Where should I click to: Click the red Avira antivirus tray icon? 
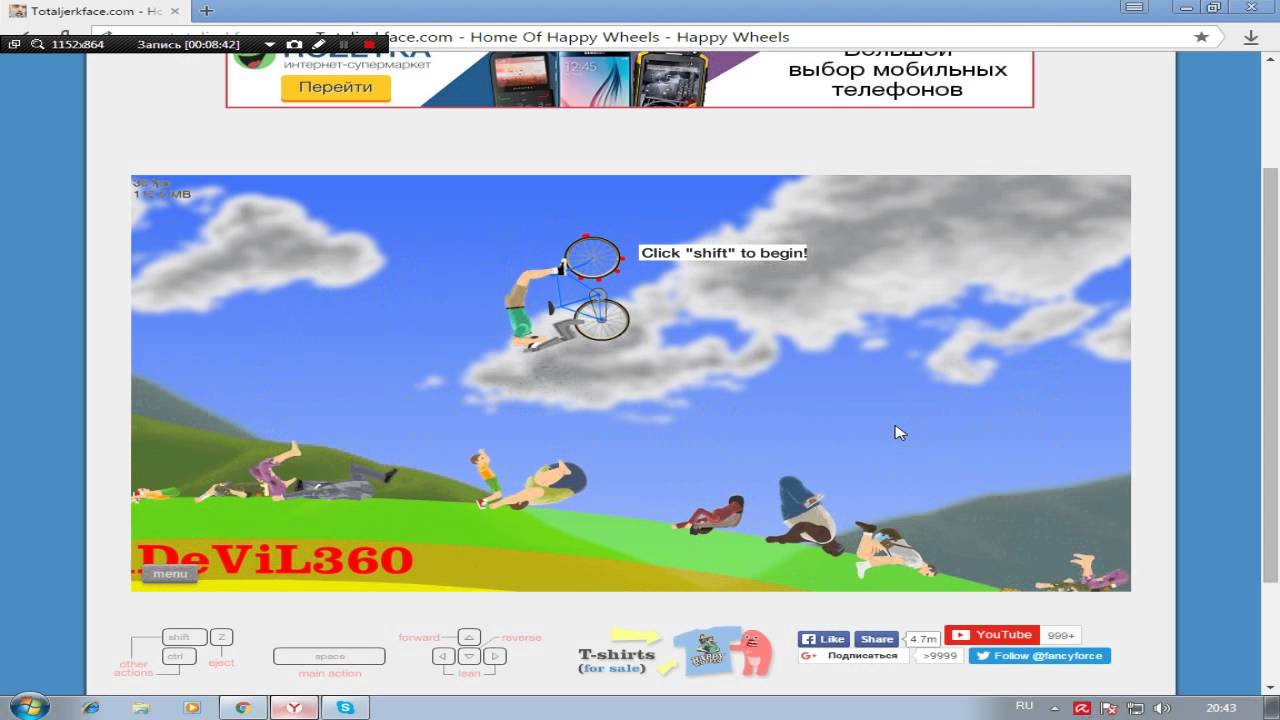1082,708
